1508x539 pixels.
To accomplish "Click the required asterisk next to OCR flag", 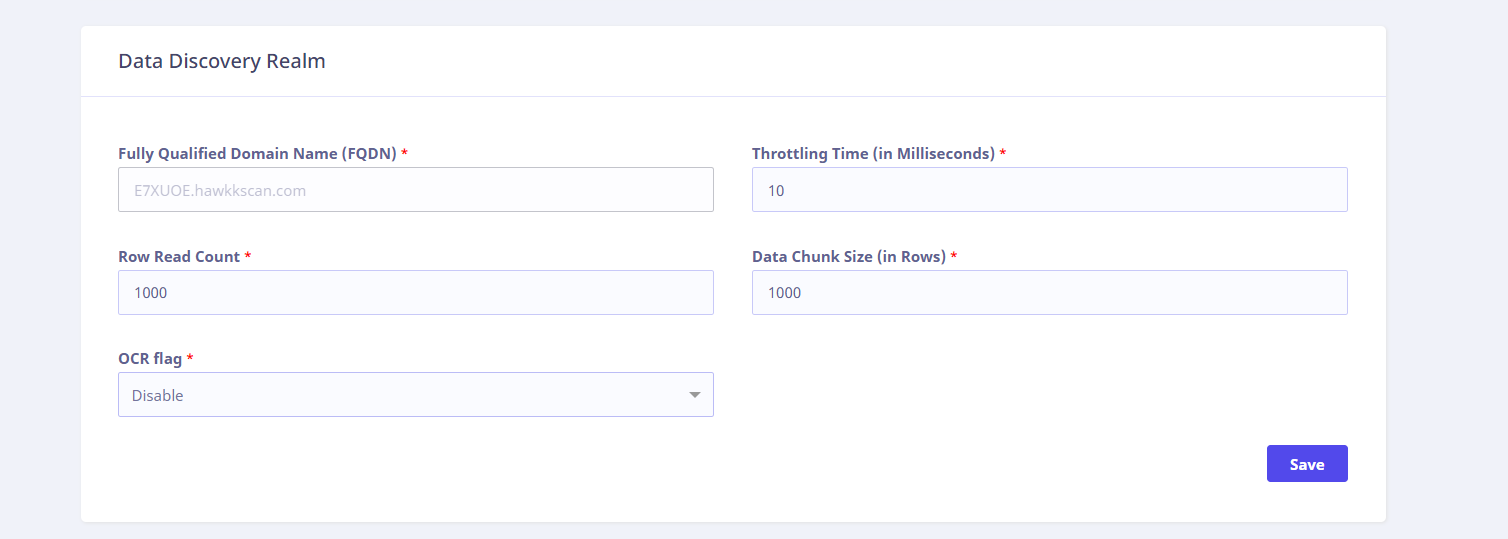I will click(x=190, y=358).
